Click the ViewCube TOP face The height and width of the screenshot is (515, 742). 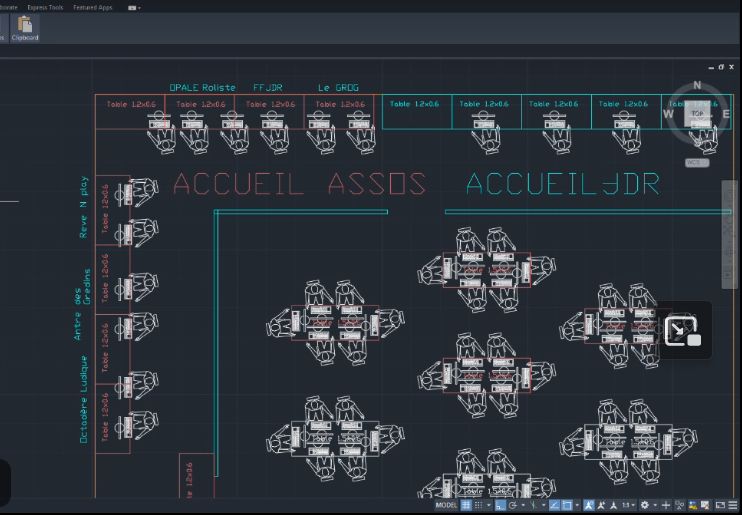click(x=698, y=114)
